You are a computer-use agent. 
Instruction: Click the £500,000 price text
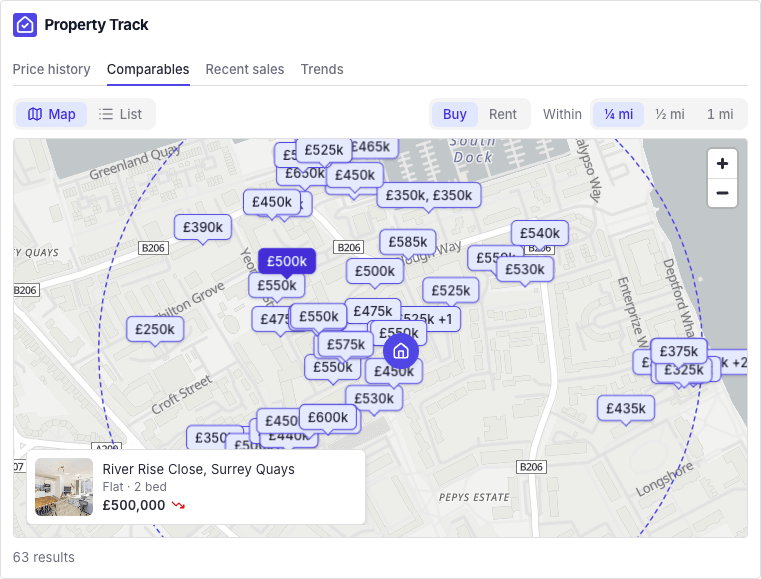[133, 505]
